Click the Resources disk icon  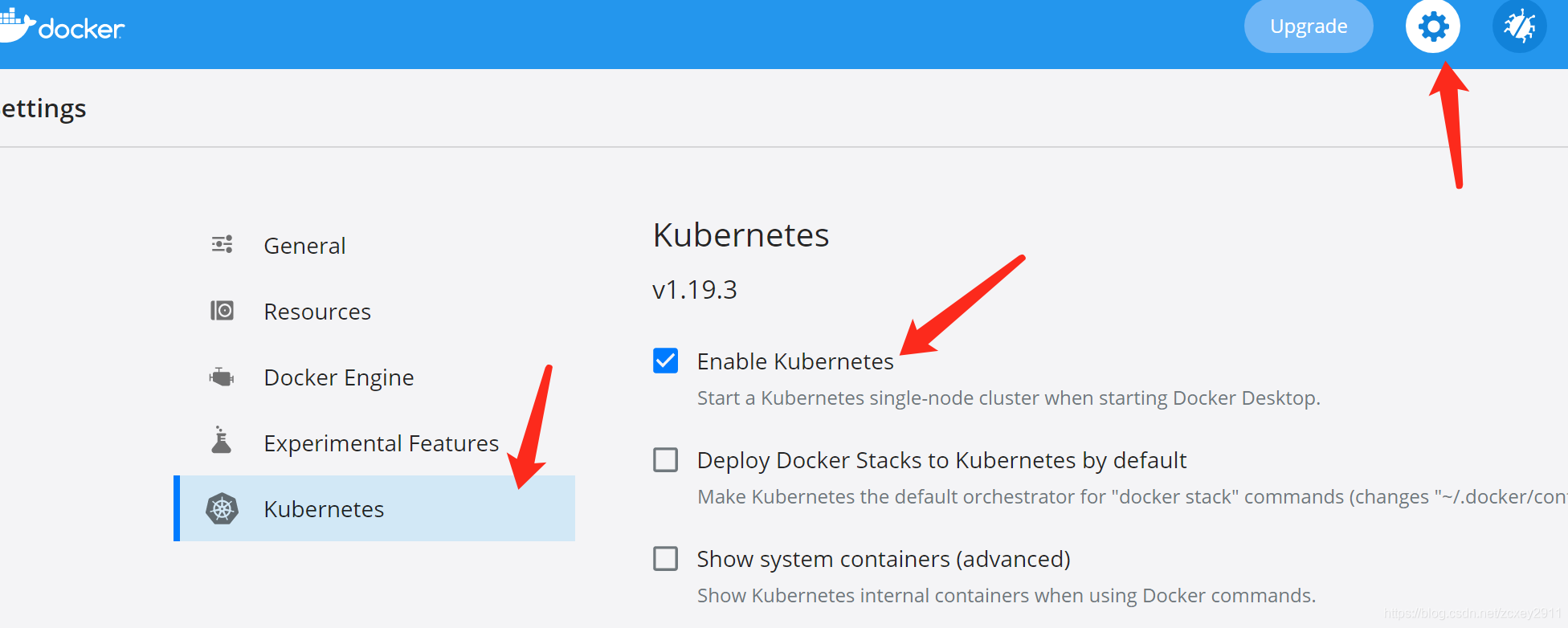click(222, 310)
